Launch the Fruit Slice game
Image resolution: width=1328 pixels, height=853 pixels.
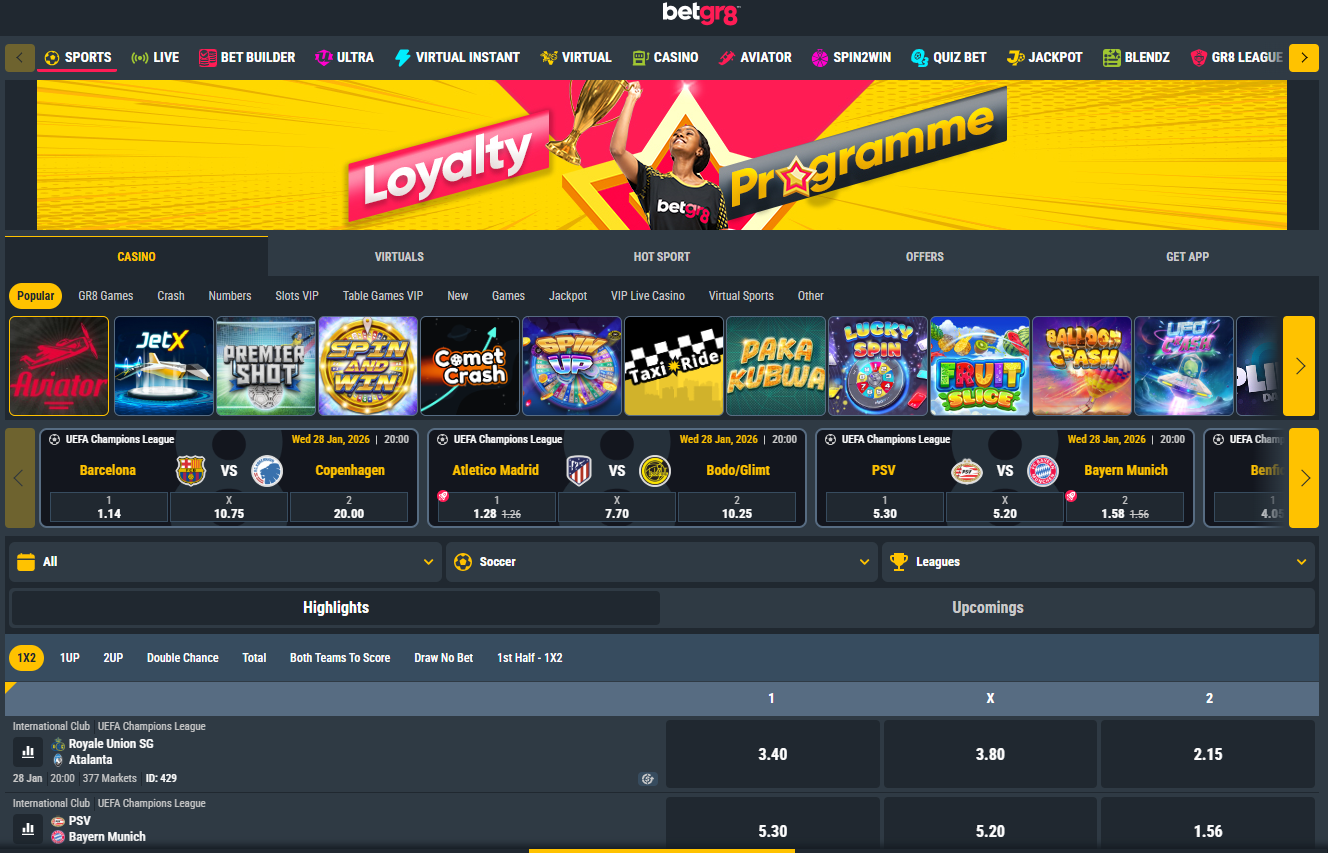[x=980, y=366]
